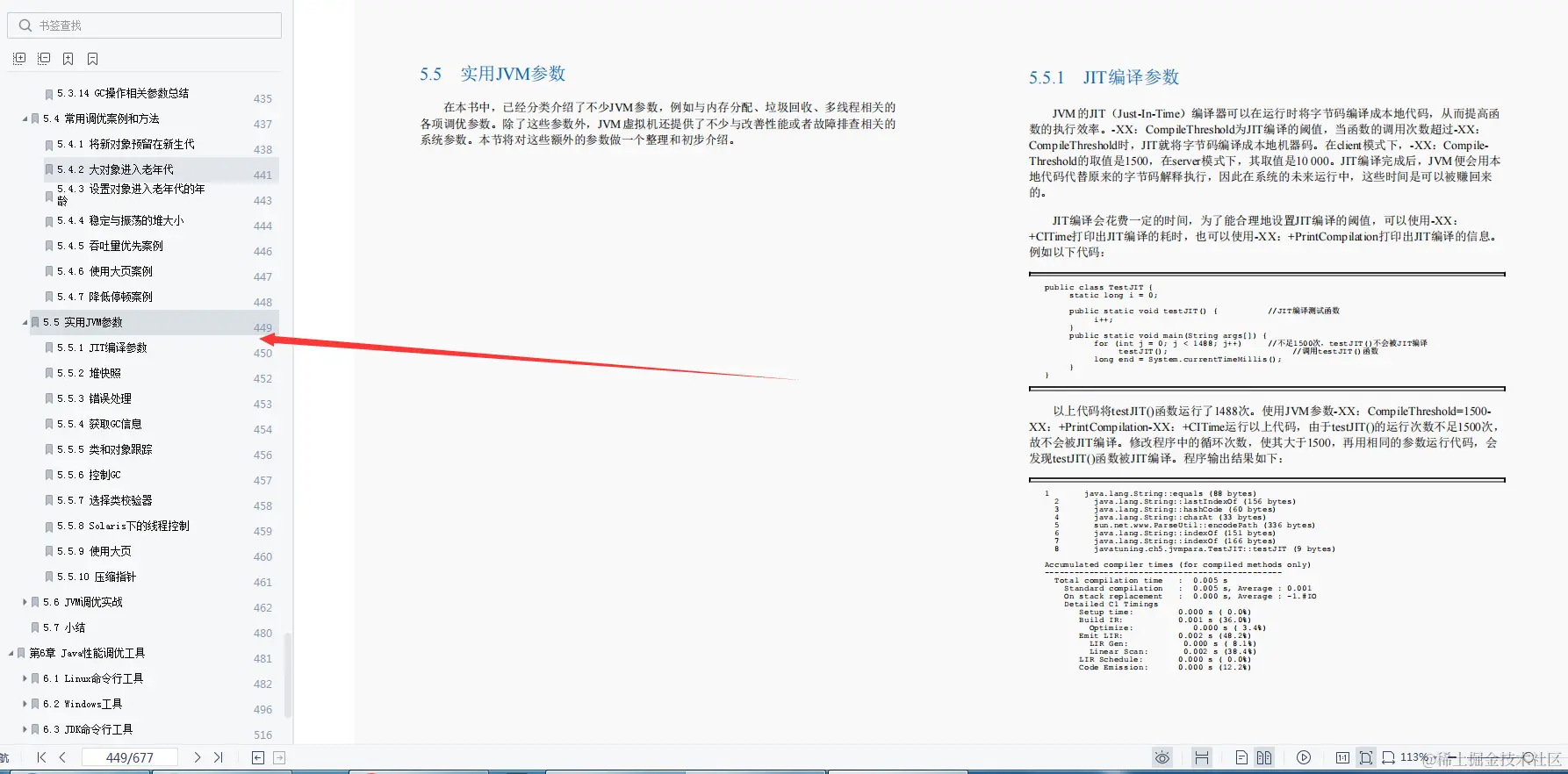Screen dimensions: 1568x774
Task: Click page number 462 in bookmark list
Action: point(263,607)
